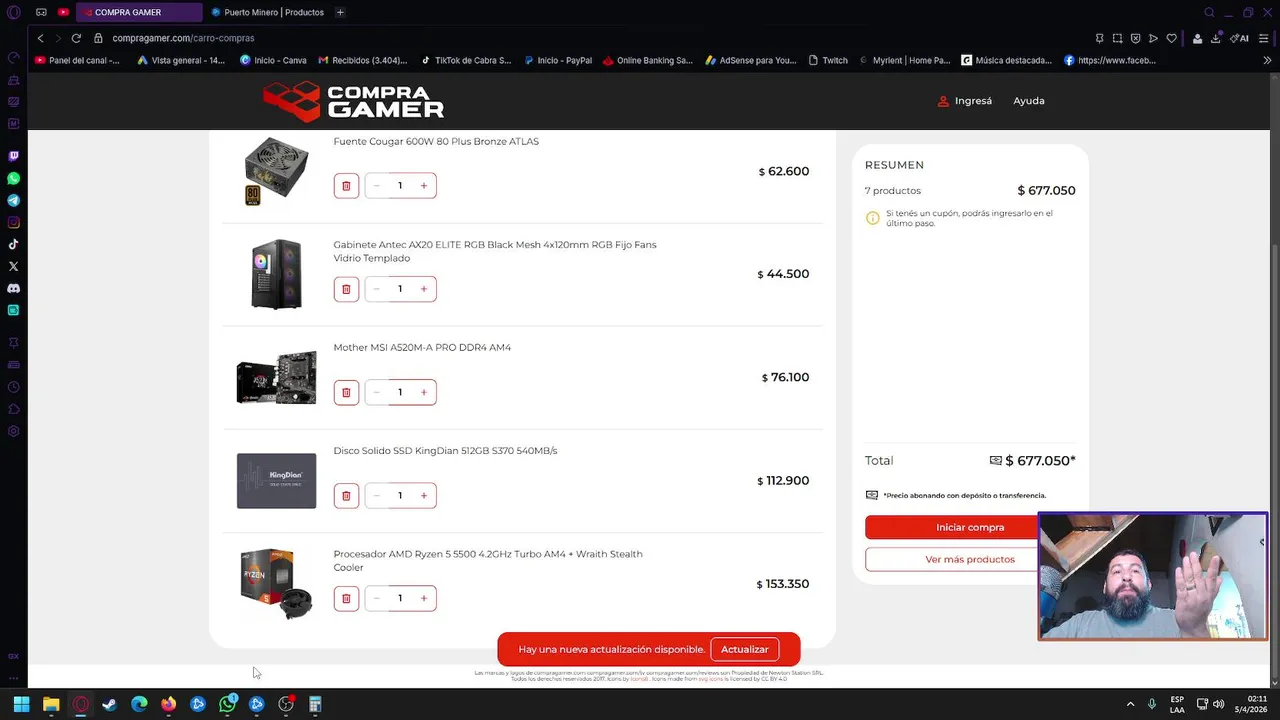This screenshot has width=1280, height=720.
Task: Open ad blocker shield settings
Action: [1135, 38]
